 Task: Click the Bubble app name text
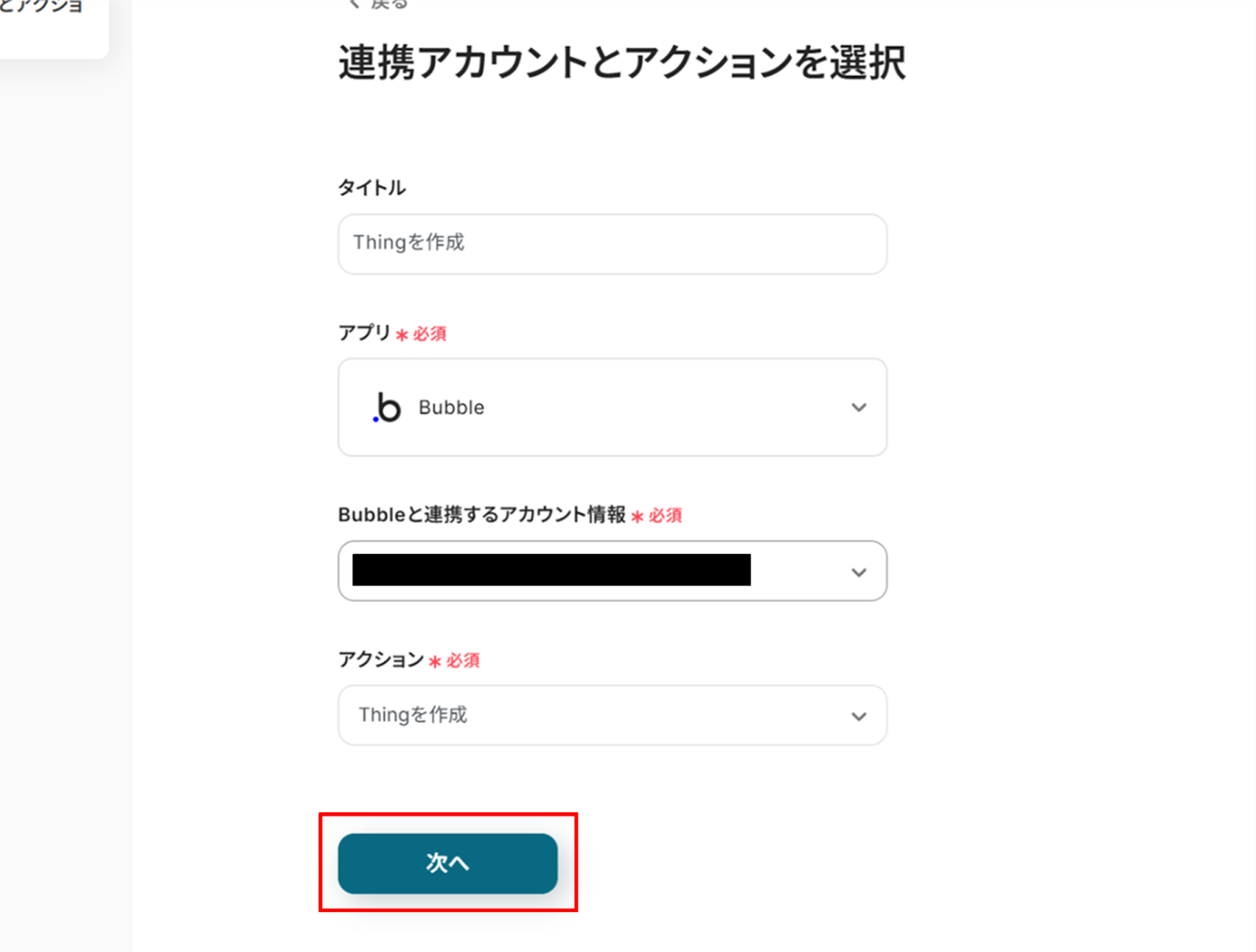pyautogui.click(x=451, y=407)
